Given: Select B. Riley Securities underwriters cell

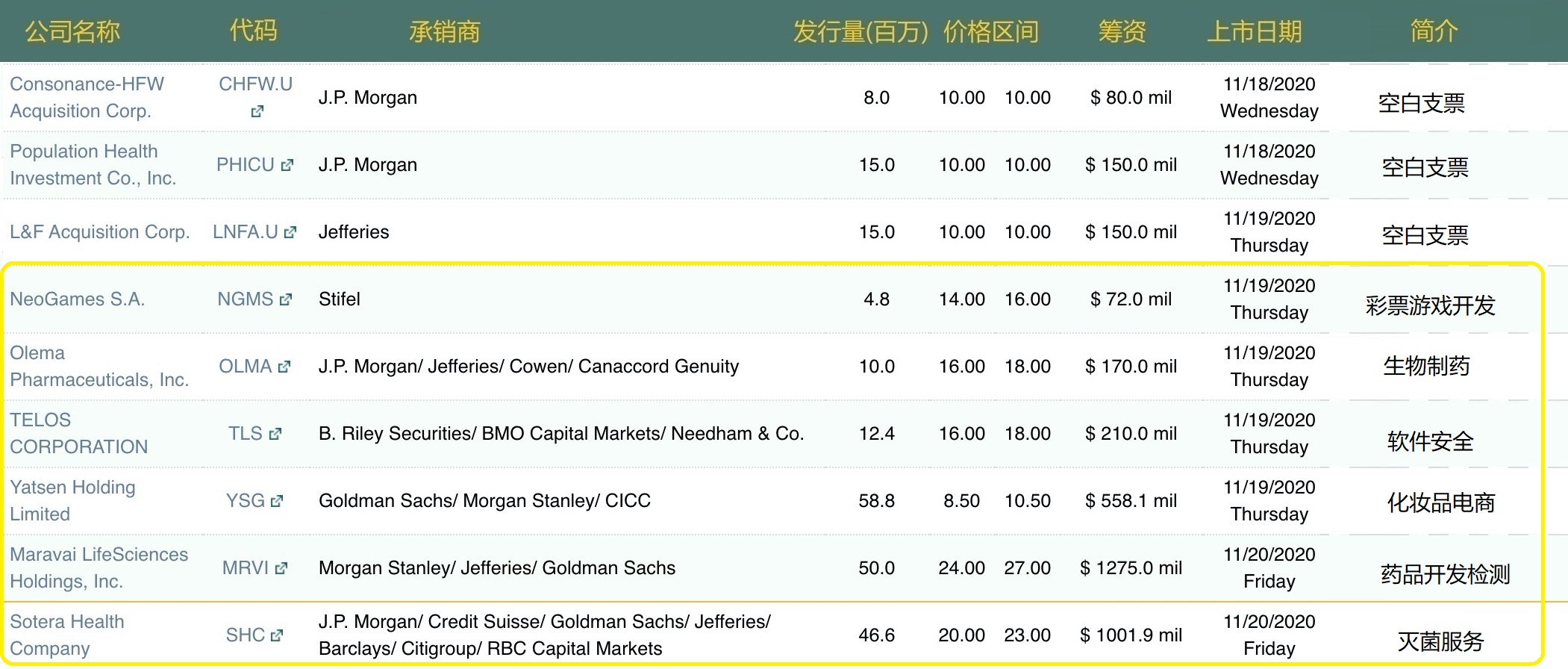Looking at the screenshot, I should pos(561,434).
